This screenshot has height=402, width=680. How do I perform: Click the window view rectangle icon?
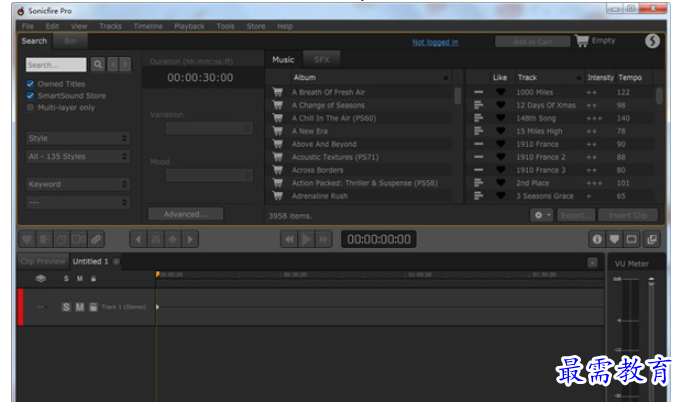tap(631, 239)
